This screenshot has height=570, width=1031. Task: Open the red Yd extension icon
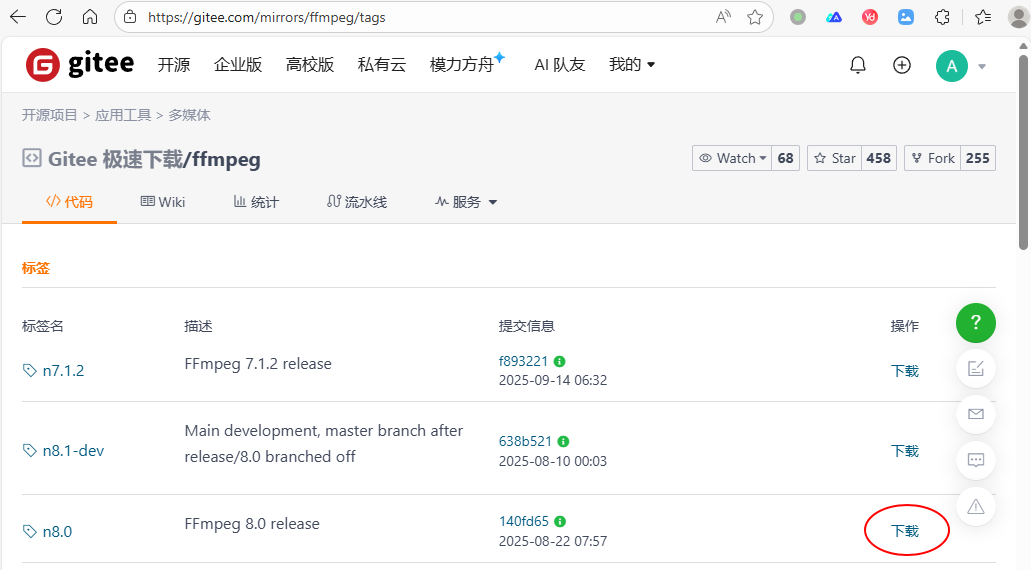(x=870, y=17)
